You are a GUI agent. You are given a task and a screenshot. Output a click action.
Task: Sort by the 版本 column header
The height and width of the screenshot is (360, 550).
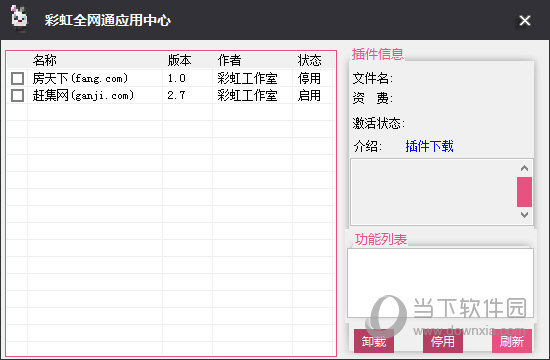pos(179,60)
